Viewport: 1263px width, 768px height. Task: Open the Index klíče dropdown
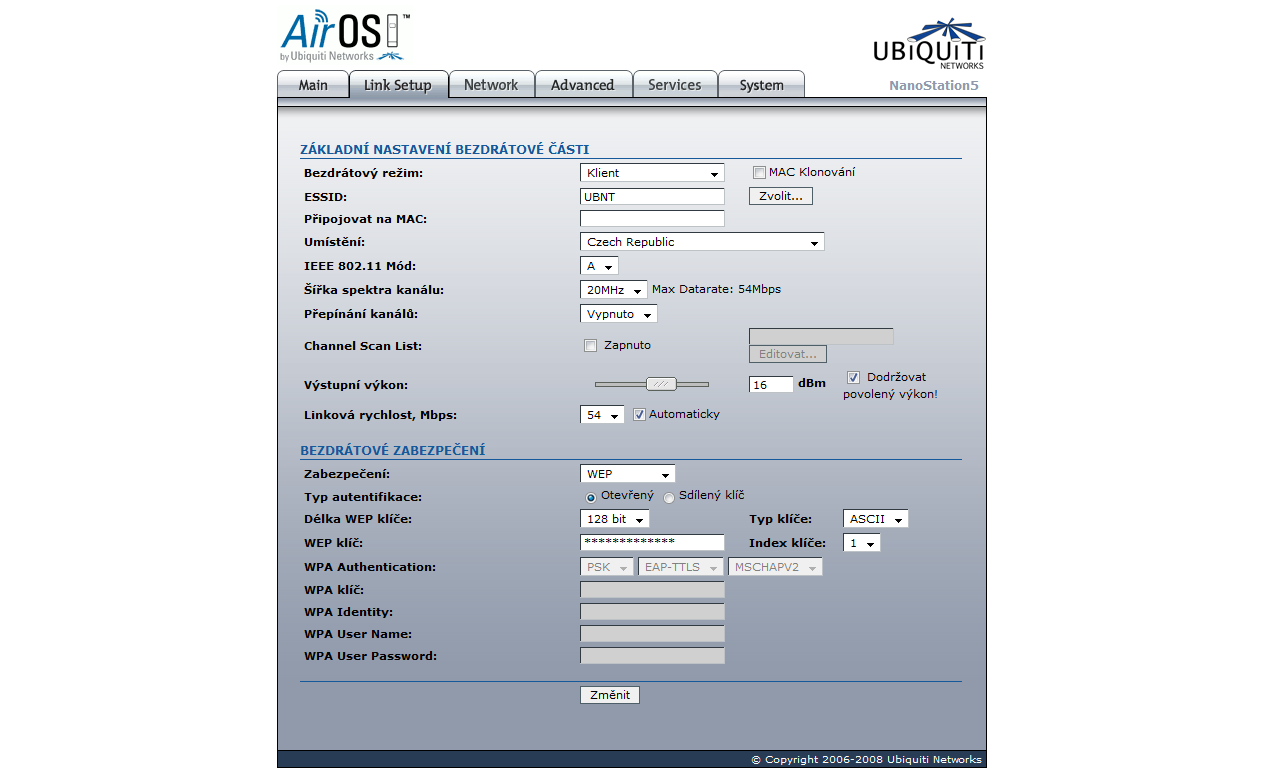861,543
